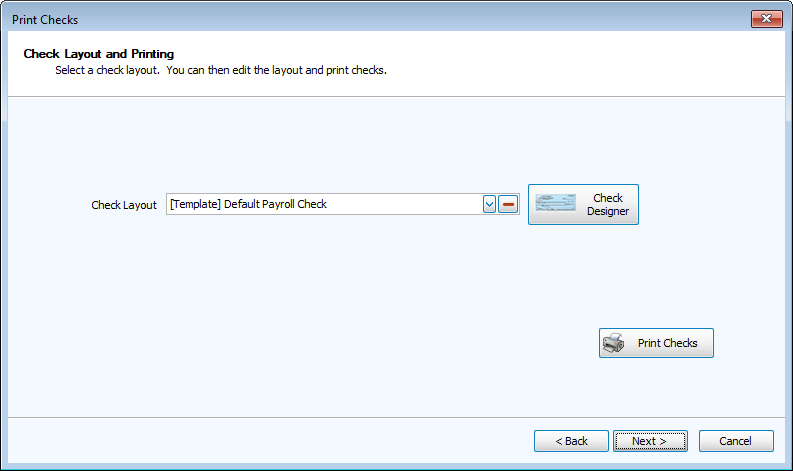
Task: Expand the Check Layout dropdown arrow
Action: (x=490, y=204)
